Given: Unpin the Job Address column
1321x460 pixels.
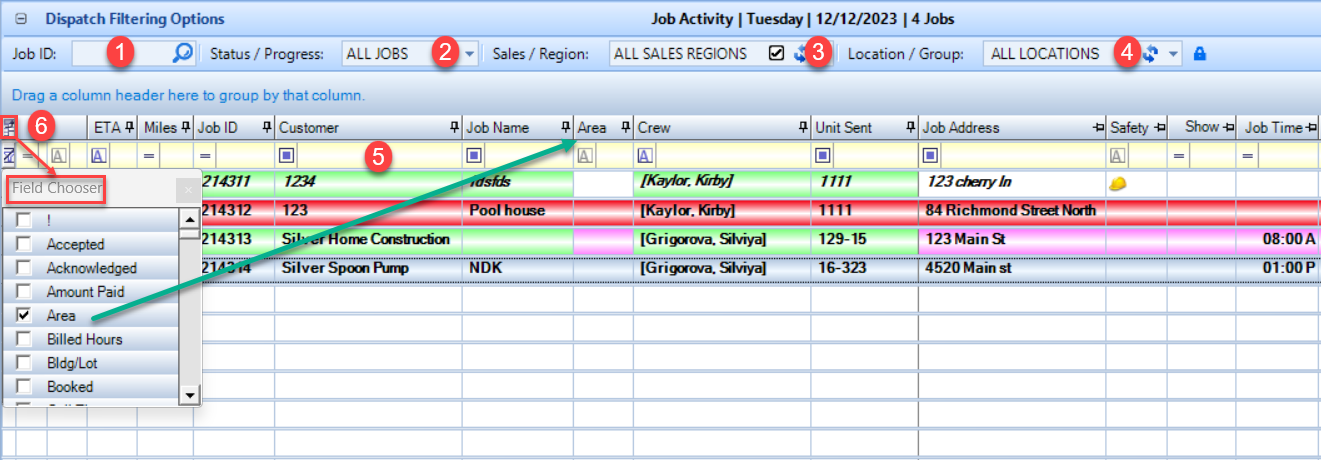Looking at the screenshot, I should tap(1098, 128).
